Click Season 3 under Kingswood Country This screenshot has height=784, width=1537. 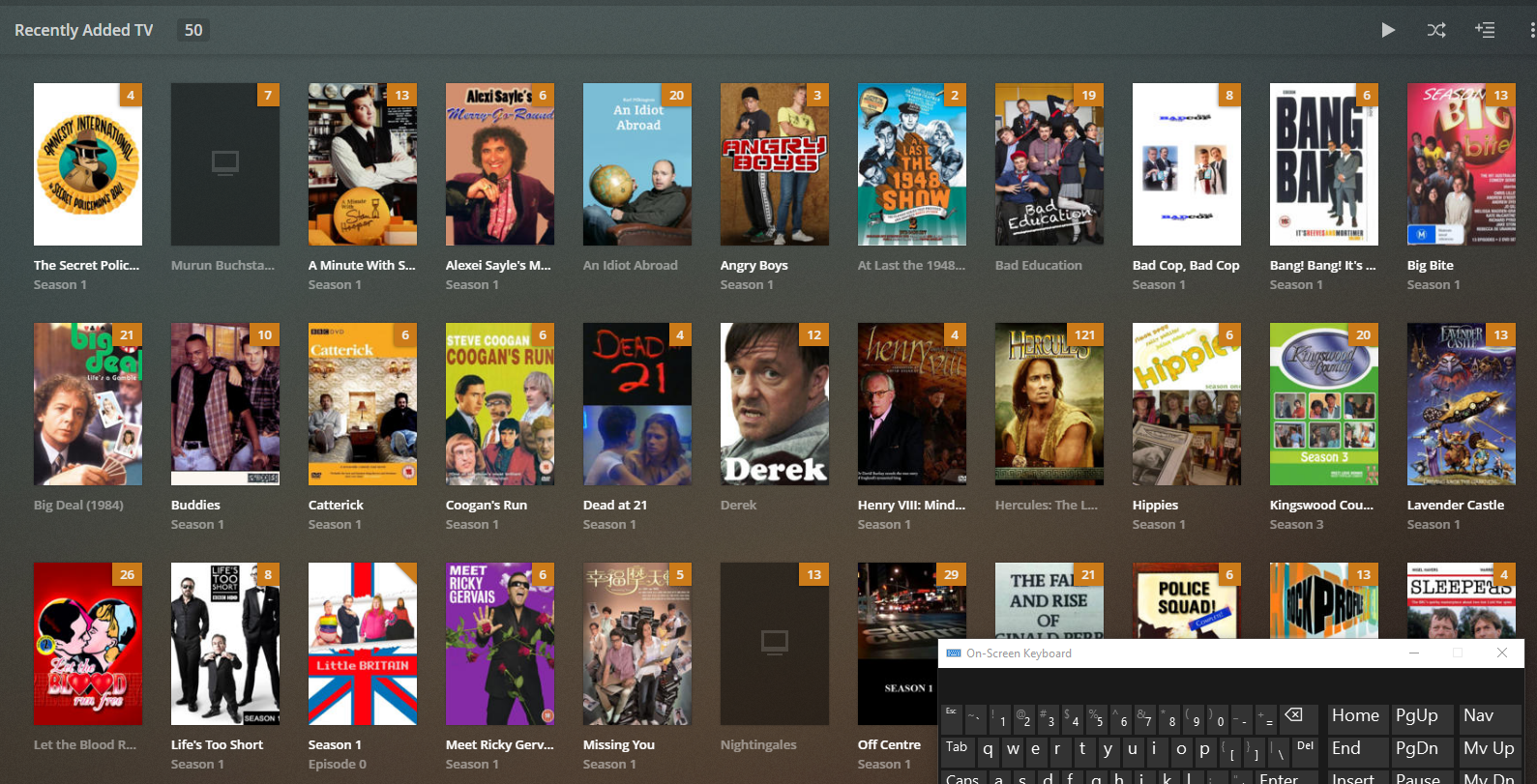point(1296,525)
